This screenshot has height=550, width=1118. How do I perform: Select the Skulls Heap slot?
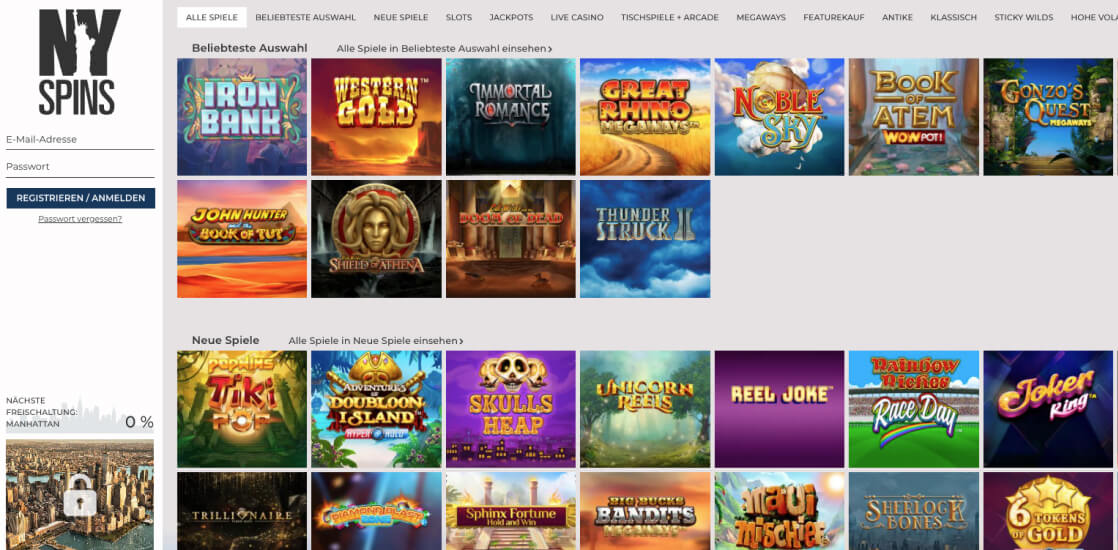click(x=511, y=409)
